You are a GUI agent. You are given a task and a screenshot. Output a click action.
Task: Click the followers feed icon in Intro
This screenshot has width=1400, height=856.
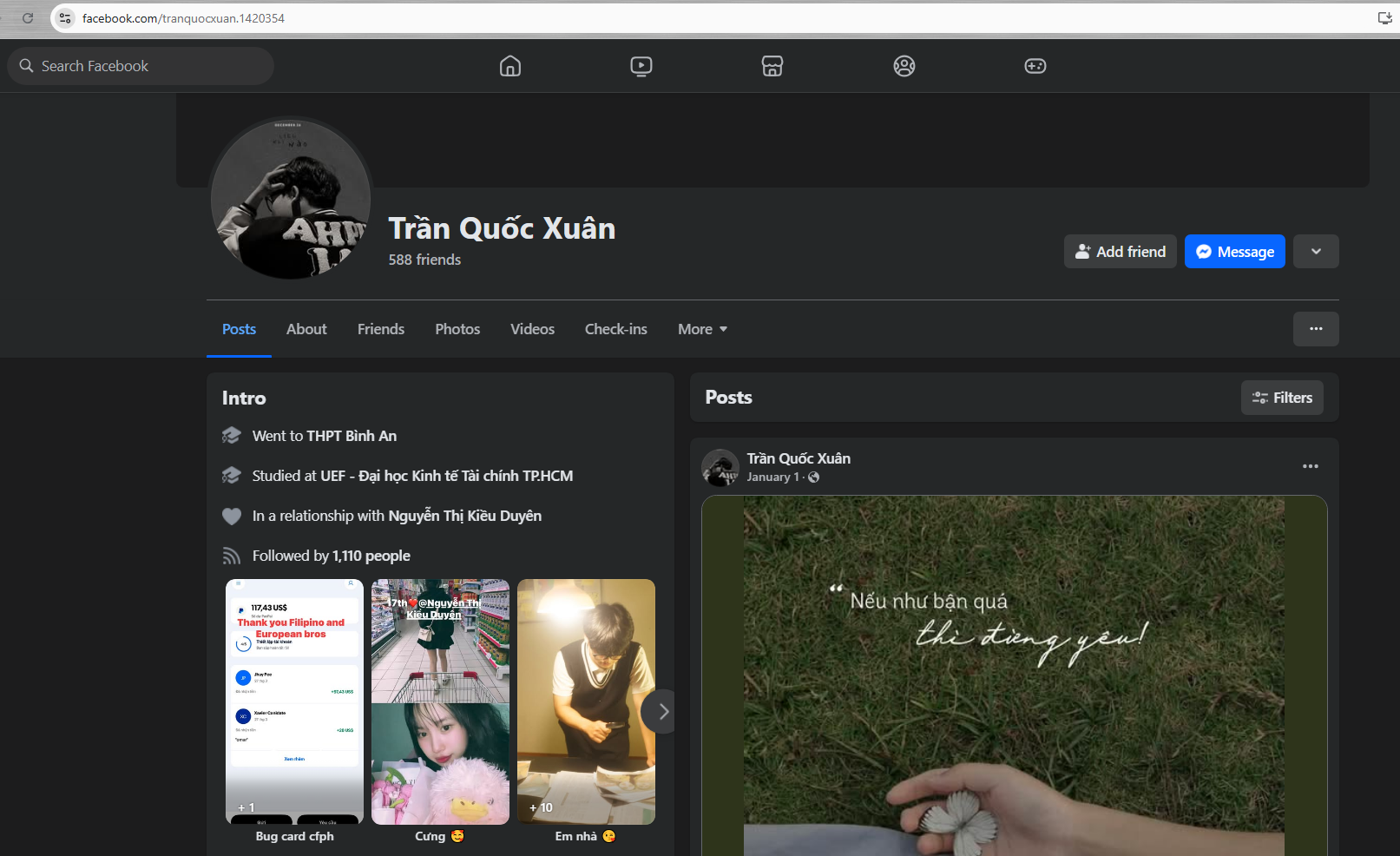point(231,556)
